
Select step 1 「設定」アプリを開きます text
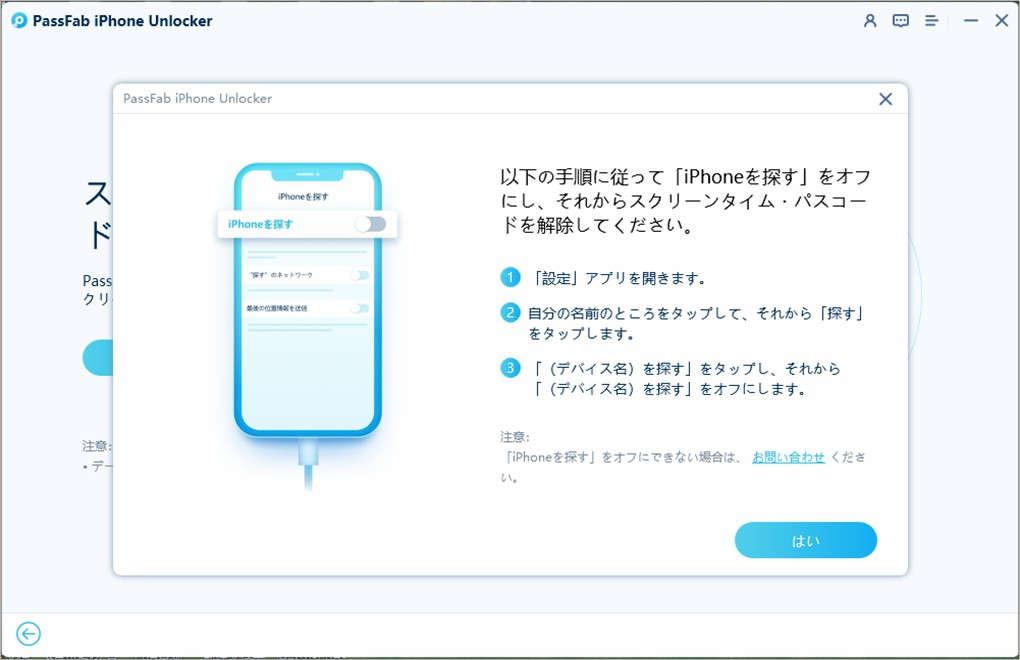tap(618, 278)
